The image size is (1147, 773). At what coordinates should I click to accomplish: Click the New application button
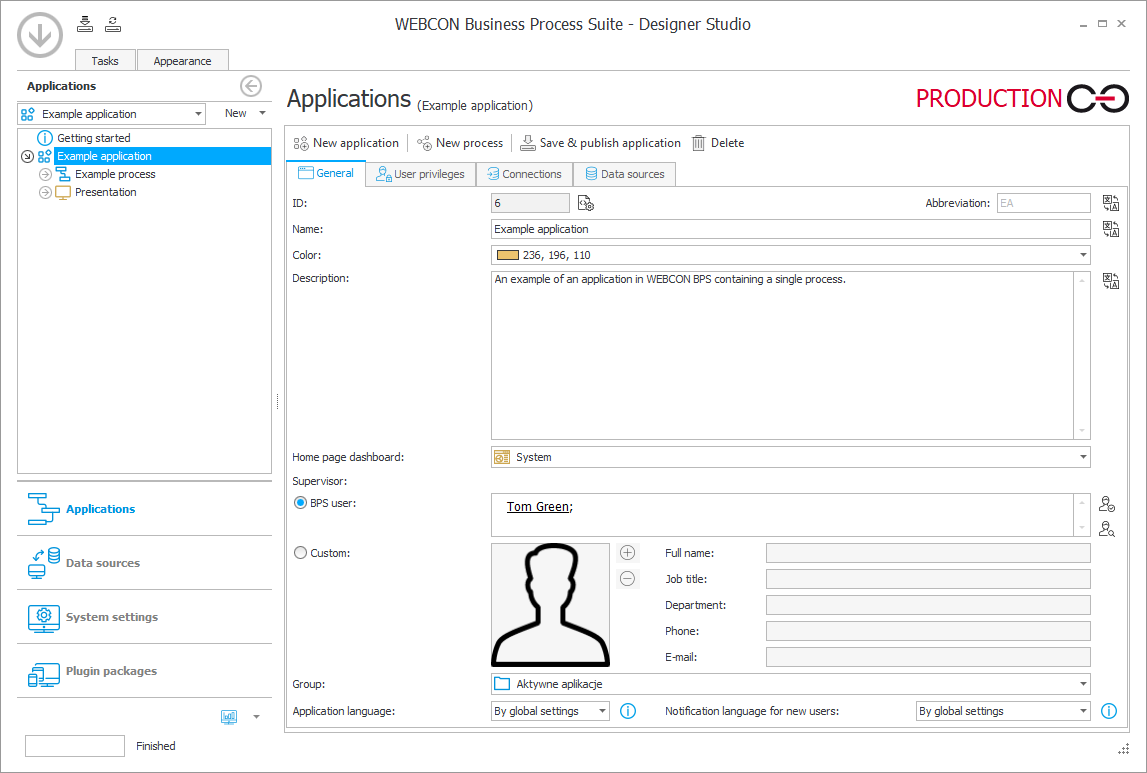pos(346,143)
